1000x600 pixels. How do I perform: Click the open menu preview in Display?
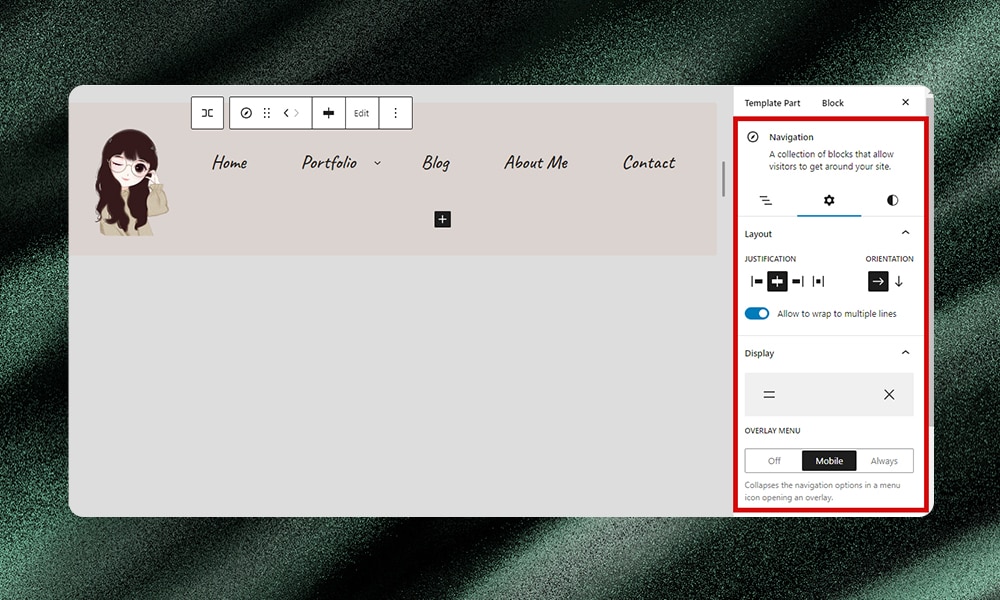769,394
